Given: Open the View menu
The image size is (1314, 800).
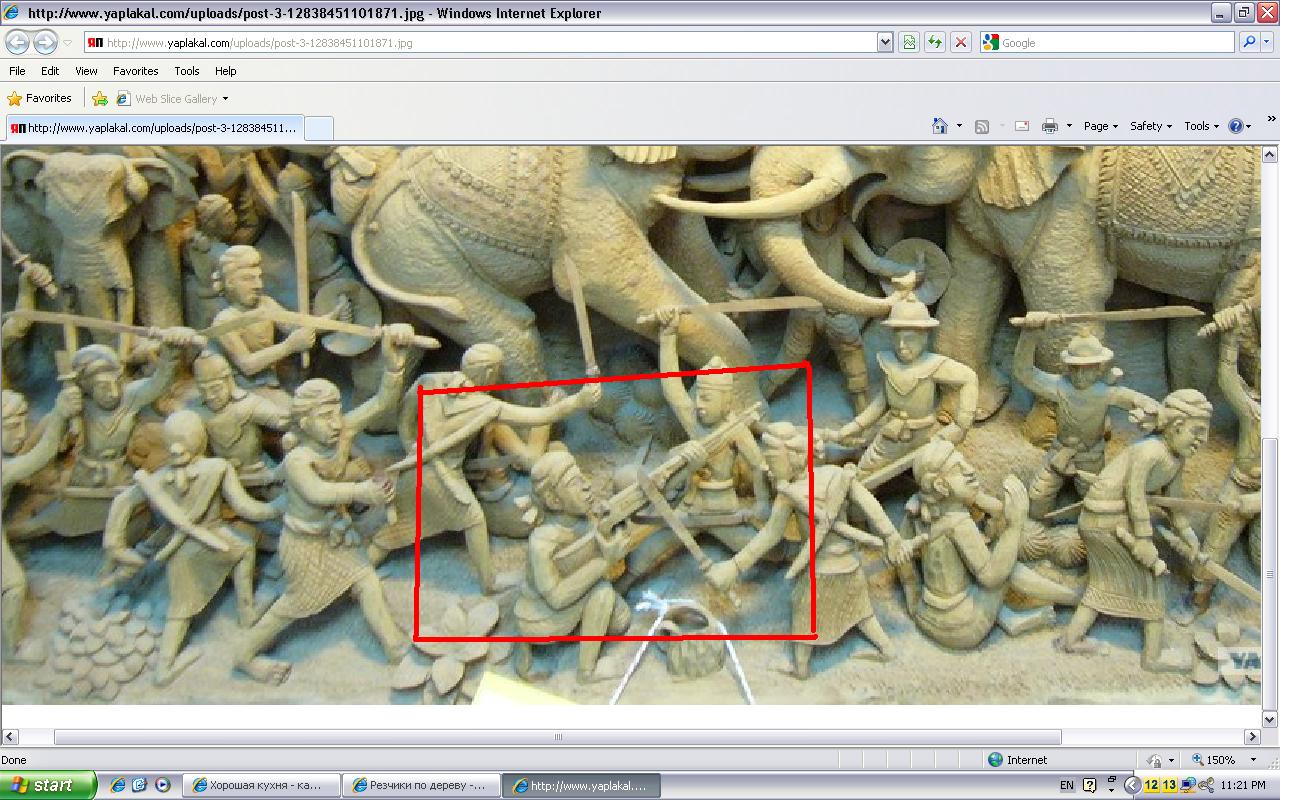Looking at the screenshot, I should click(86, 71).
